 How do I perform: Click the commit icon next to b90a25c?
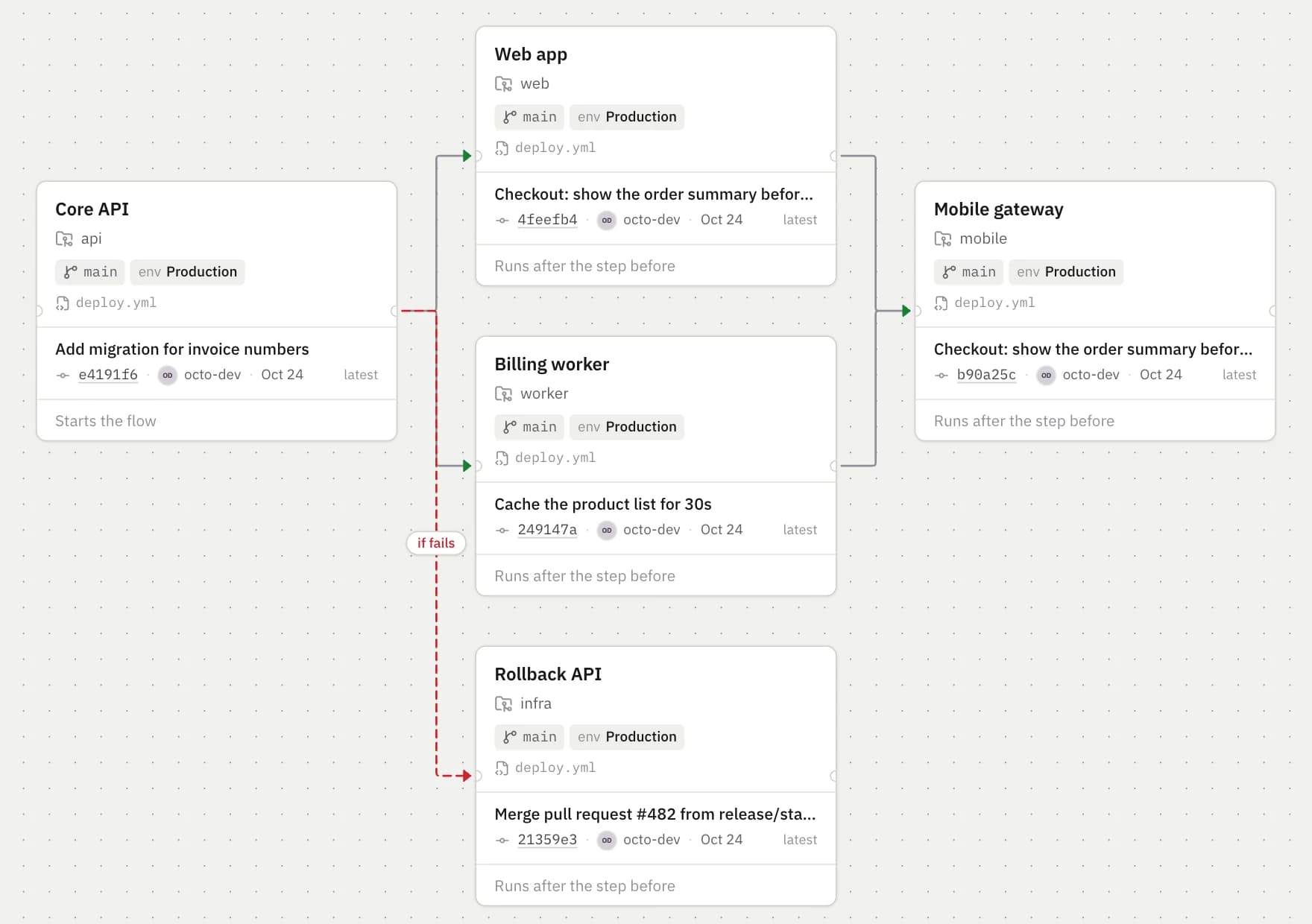pyautogui.click(x=941, y=376)
